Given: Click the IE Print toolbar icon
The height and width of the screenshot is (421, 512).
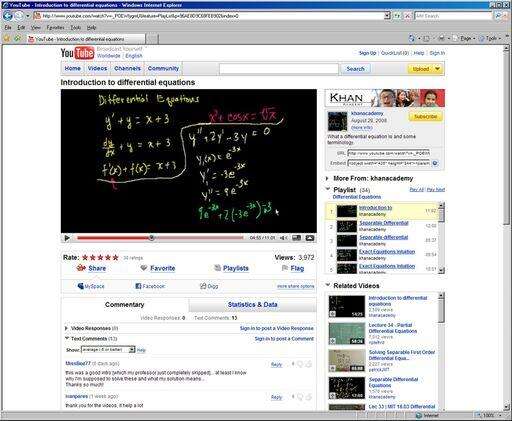Looking at the screenshot, I should coord(442,39).
